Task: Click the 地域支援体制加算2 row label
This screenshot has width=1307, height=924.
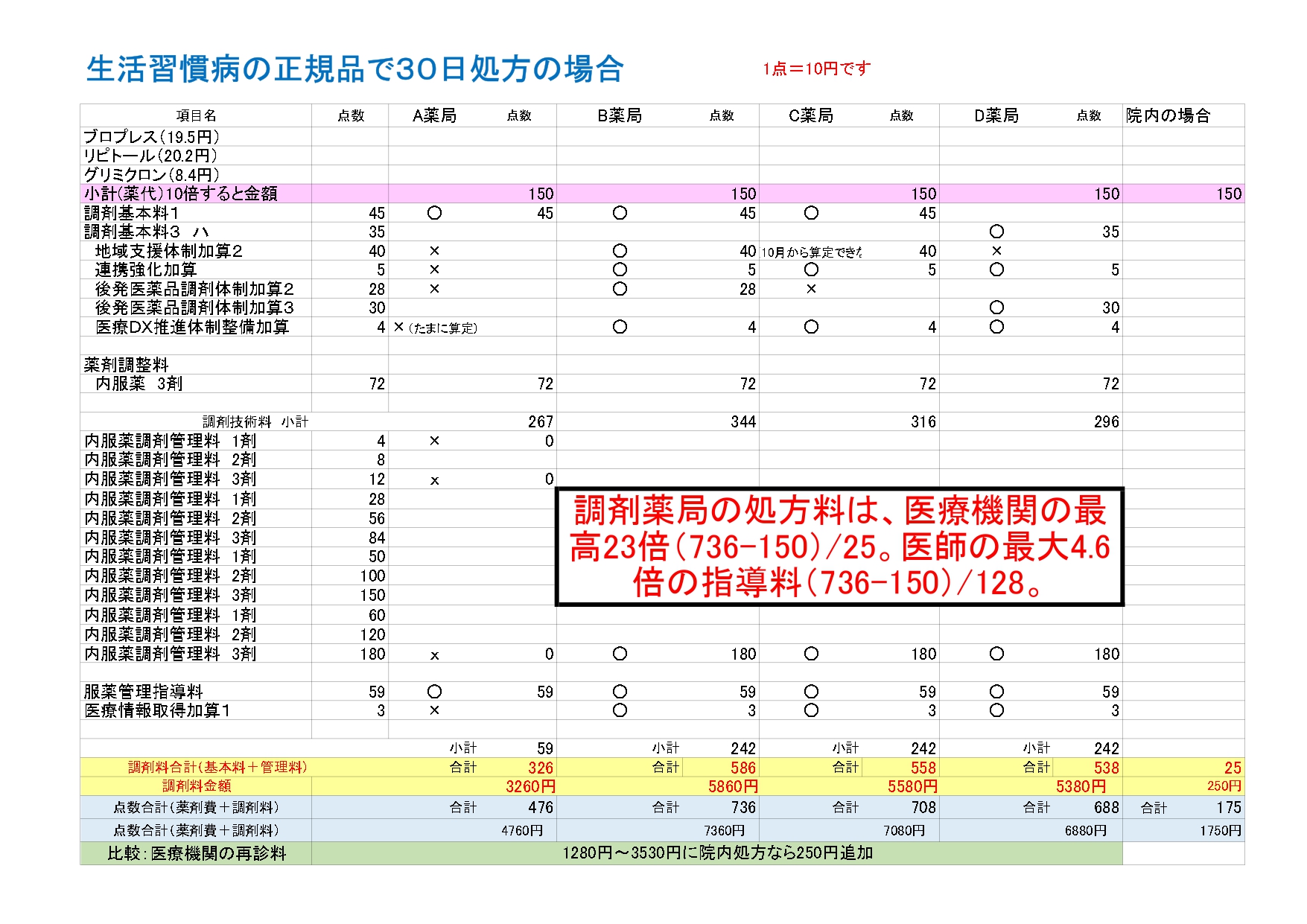Action: [169, 251]
